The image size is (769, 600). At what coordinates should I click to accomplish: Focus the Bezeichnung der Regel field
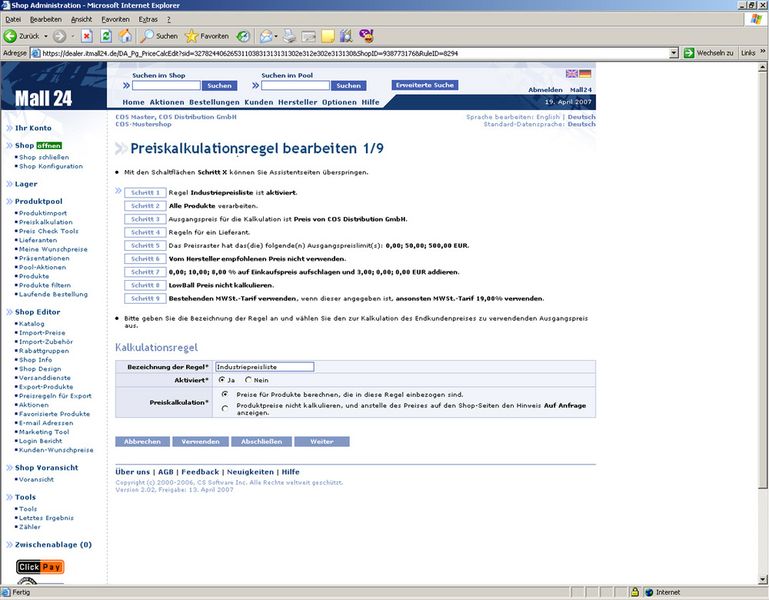pyautogui.click(x=264, y=366)
